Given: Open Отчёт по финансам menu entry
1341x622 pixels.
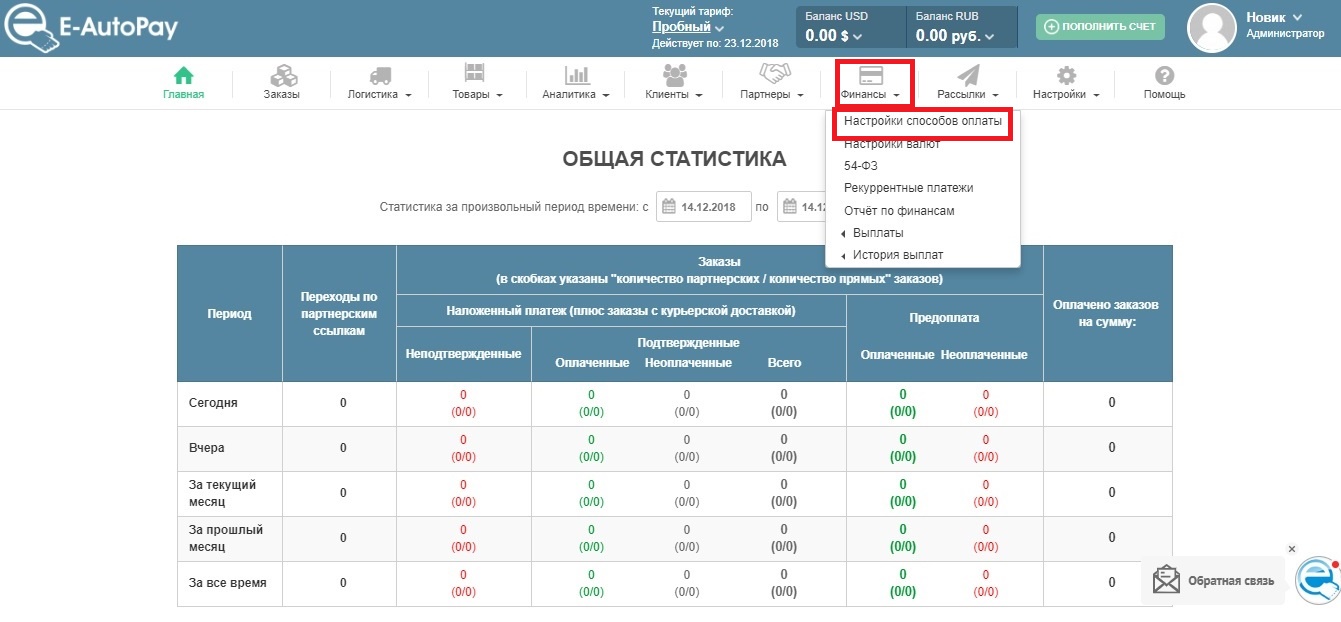Looking at the screenshot, I should point(899,211).
